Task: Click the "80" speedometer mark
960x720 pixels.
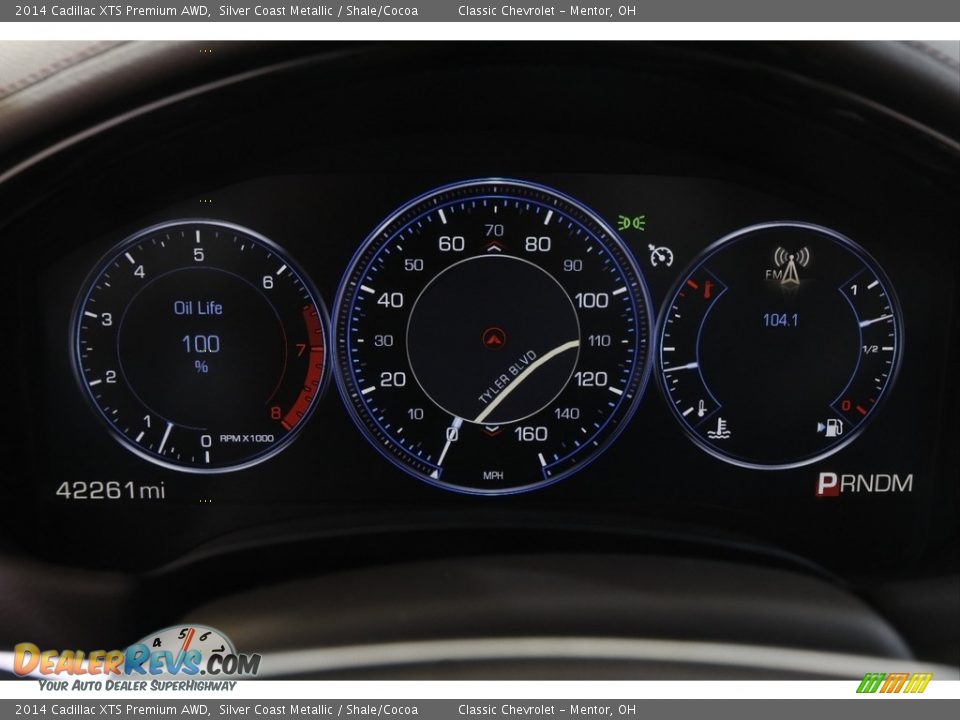Action: coord(538,244)
